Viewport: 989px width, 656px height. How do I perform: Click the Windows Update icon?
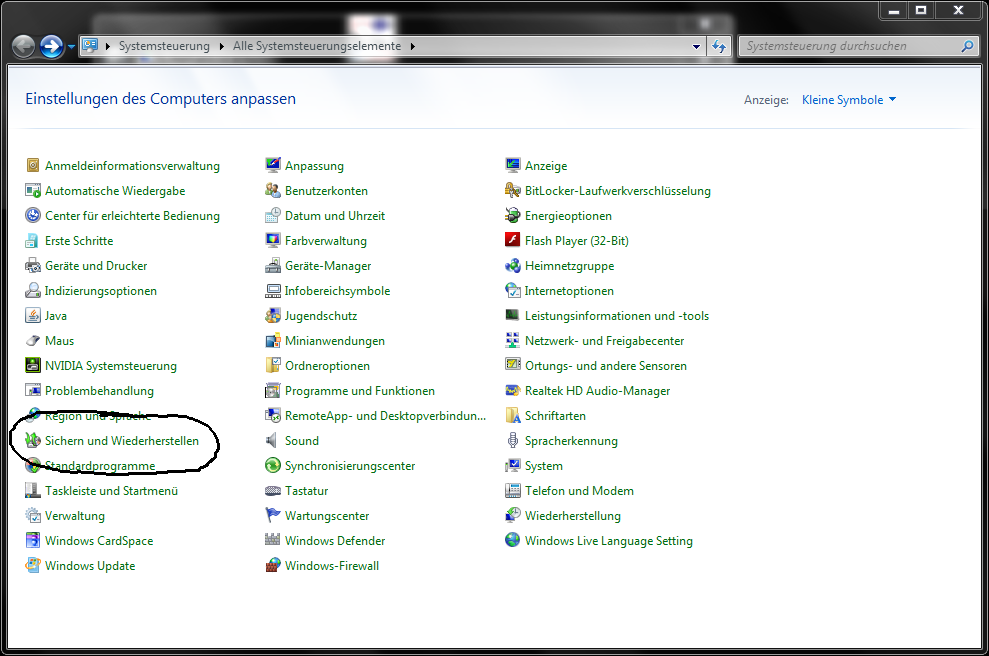point(34,566)
